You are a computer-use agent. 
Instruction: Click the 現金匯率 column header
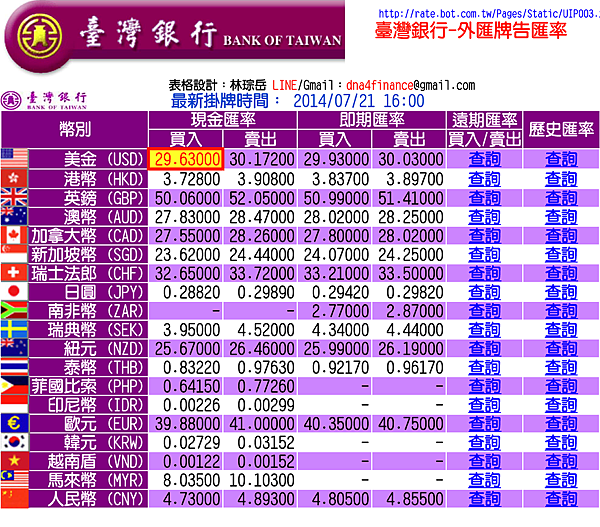click(223, 120)
